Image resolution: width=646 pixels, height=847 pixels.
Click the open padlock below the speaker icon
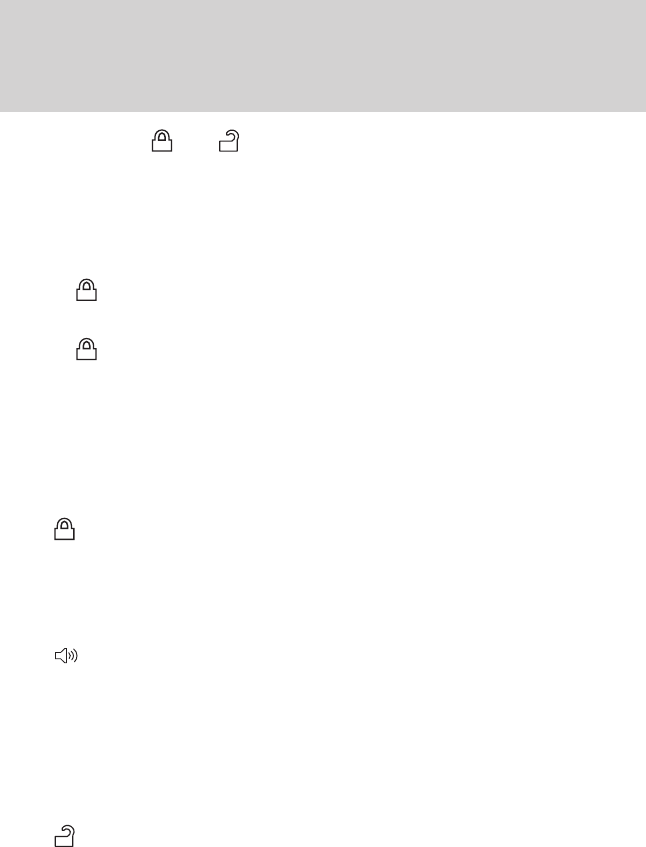click(65, 836)
